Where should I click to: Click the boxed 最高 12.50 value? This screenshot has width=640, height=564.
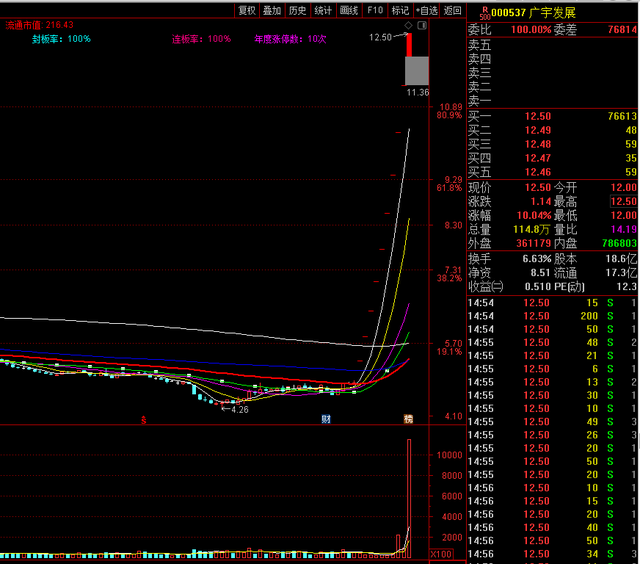pyautogui.click(x=624, y=202)
